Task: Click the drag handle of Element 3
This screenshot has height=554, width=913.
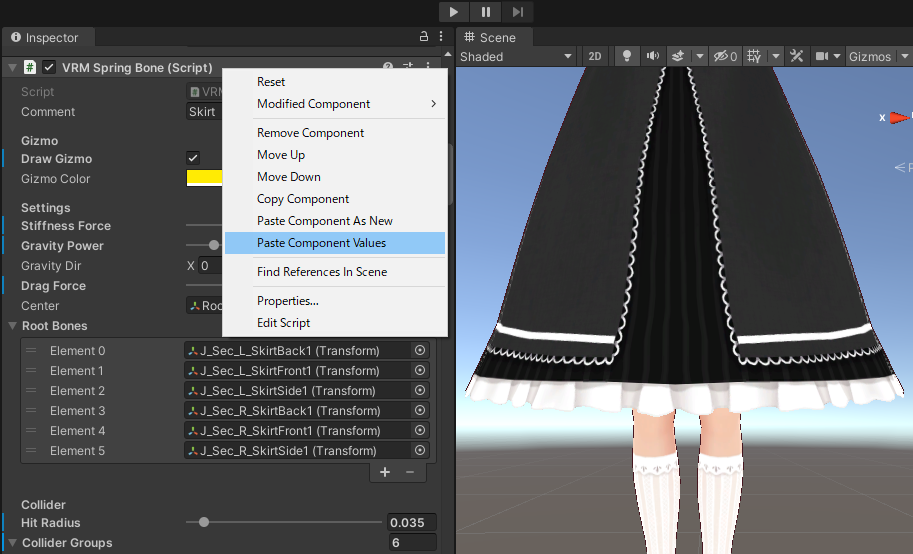Action: (x=31, y=411)
